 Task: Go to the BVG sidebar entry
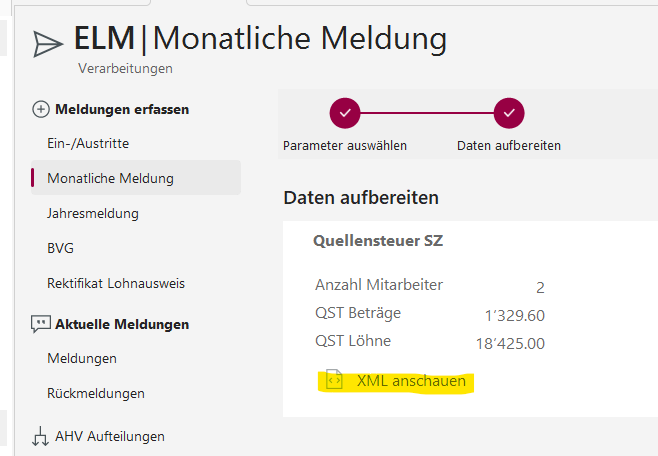[61, 249]
